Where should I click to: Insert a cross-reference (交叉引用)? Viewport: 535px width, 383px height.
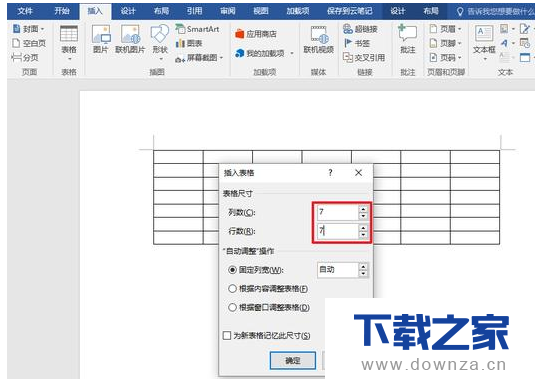tap(364, 58)
